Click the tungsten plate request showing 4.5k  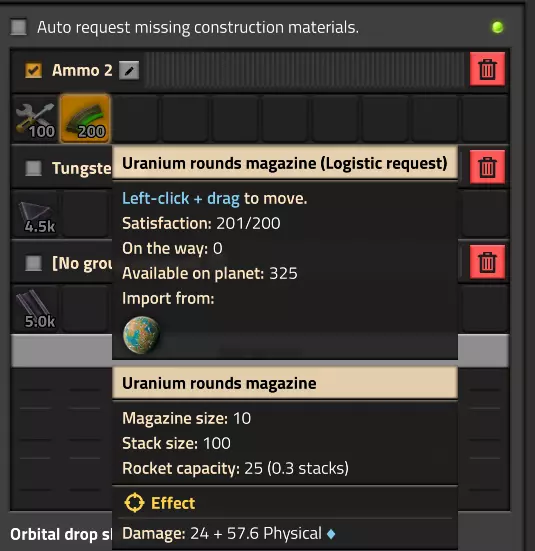pyautogui.click(x=35, y=214)
